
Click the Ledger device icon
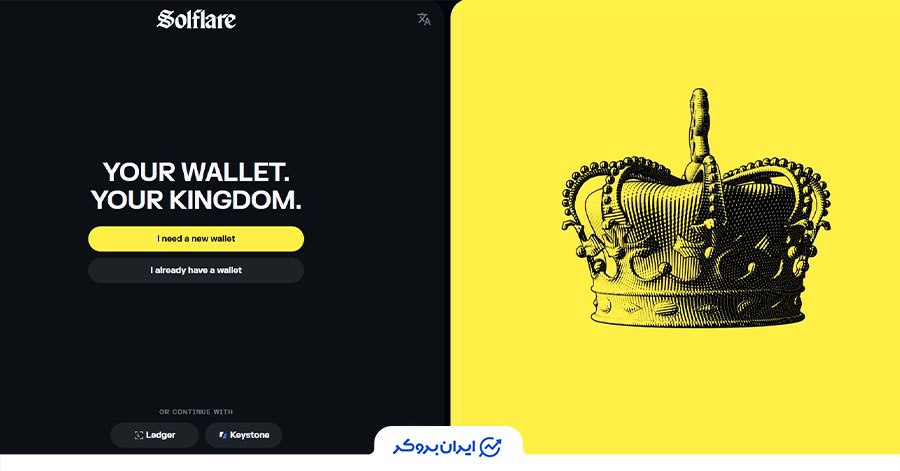(138, 435)
